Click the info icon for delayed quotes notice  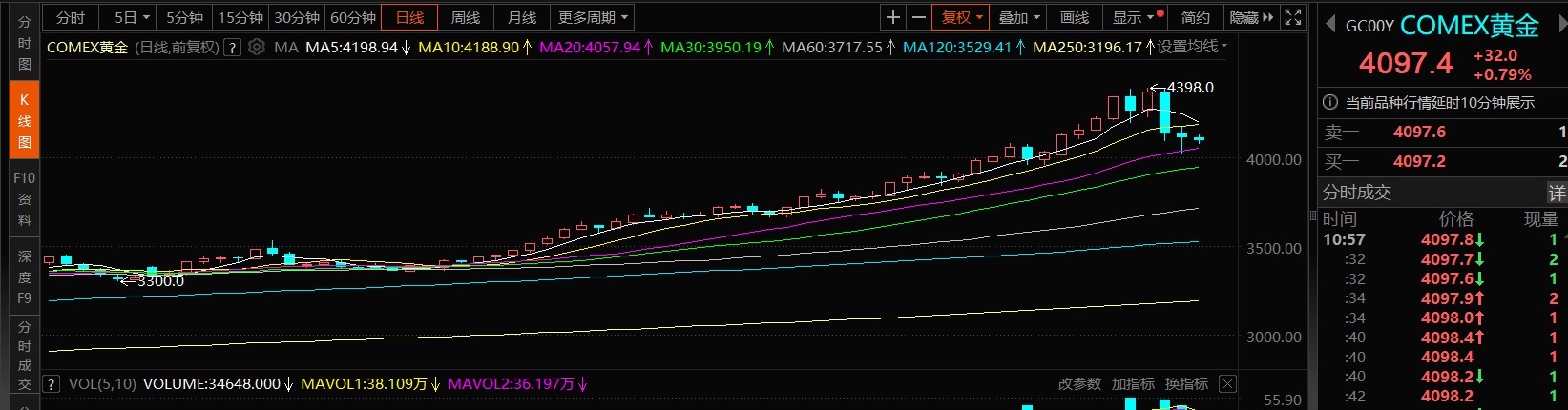click(1330, 102)
